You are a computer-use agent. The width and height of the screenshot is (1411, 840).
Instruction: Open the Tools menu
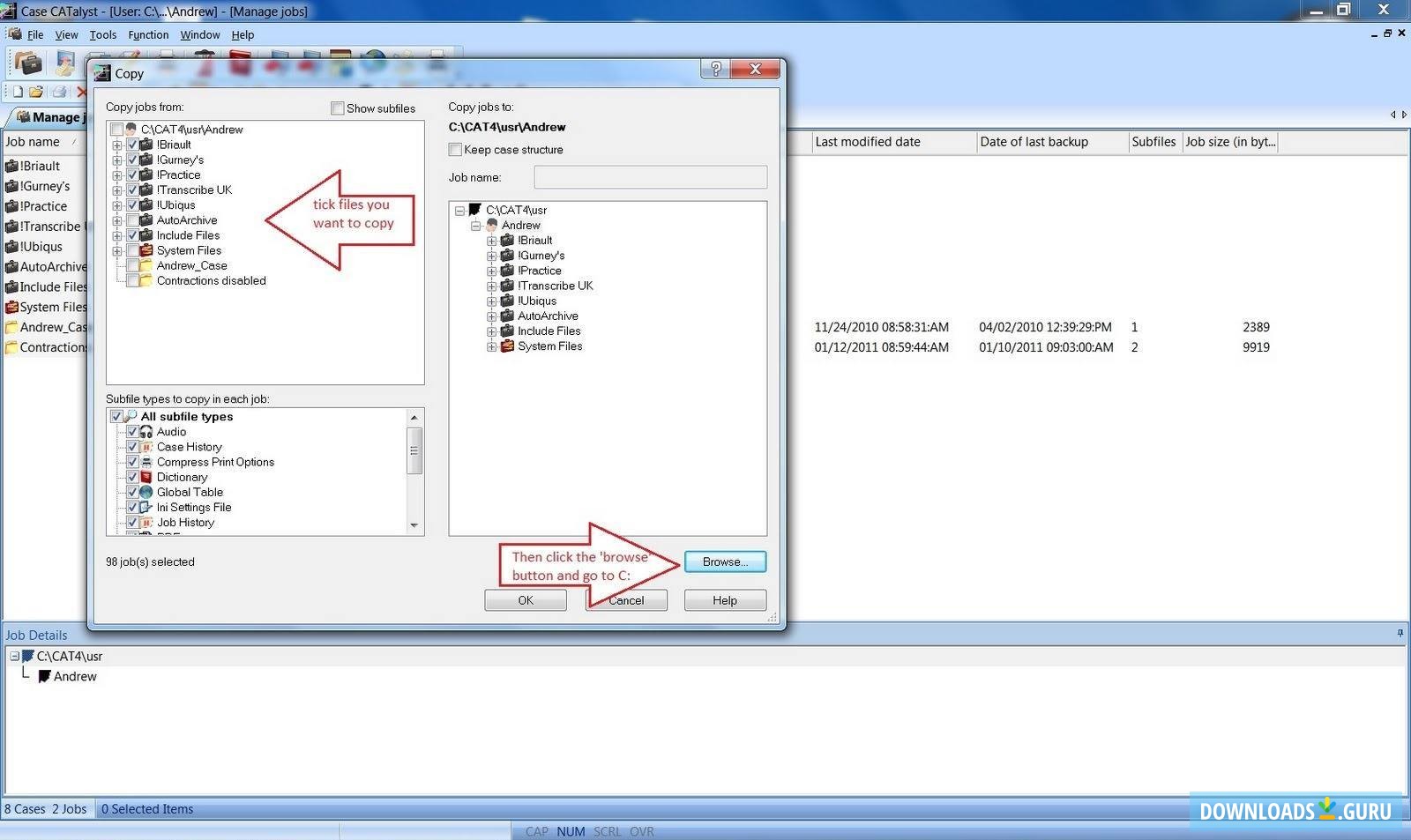[103, 35]
